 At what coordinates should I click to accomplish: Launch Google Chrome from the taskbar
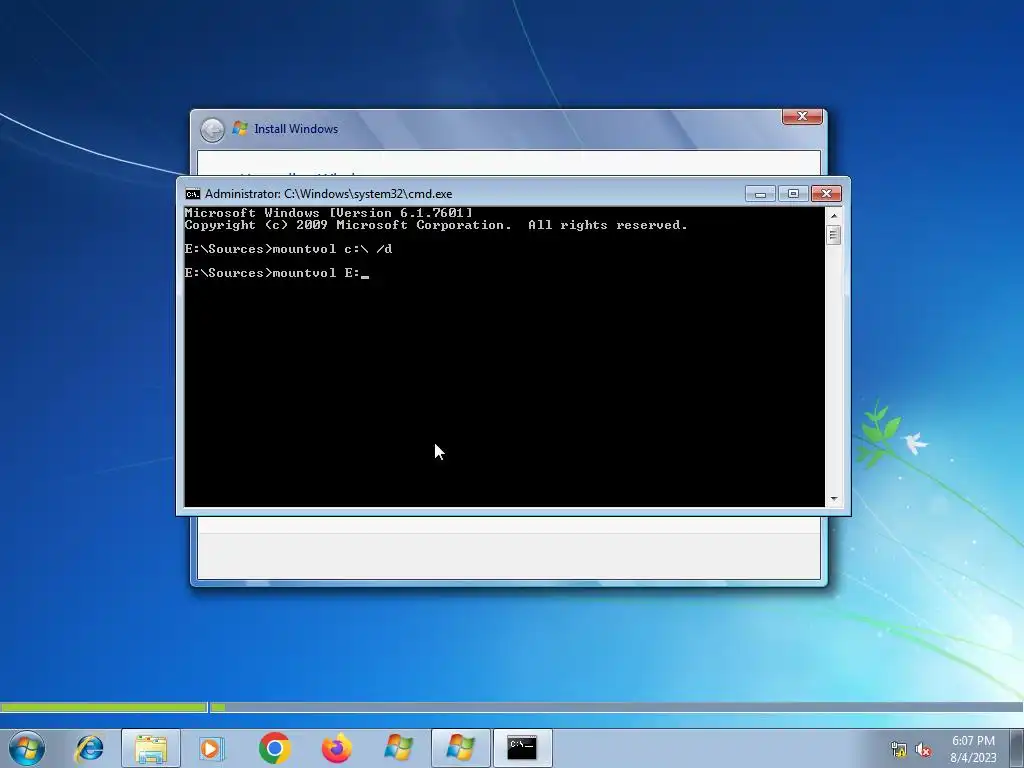pyautogui.click(x=274, y=748)
